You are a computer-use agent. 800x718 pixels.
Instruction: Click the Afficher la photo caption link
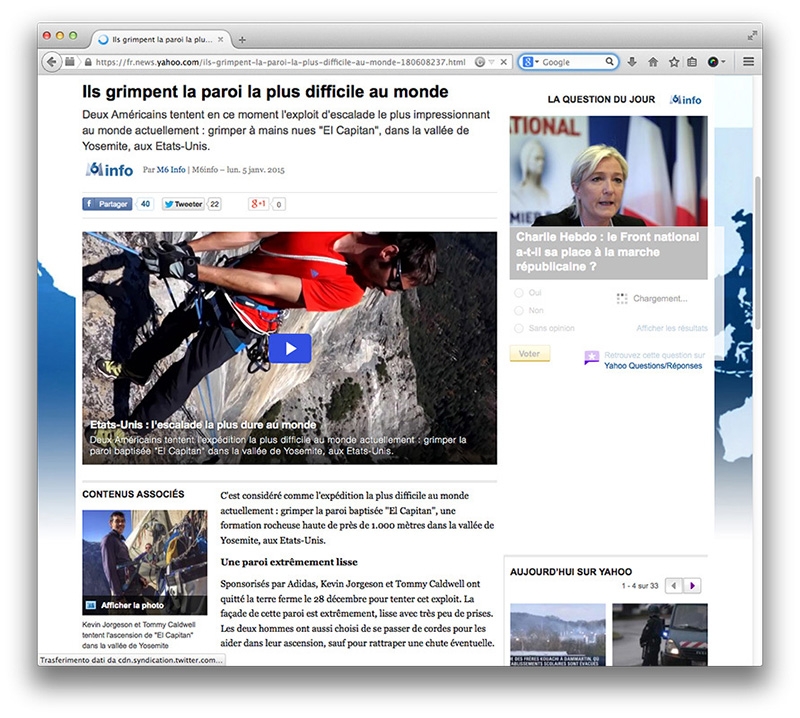click(x=132, y=605)
